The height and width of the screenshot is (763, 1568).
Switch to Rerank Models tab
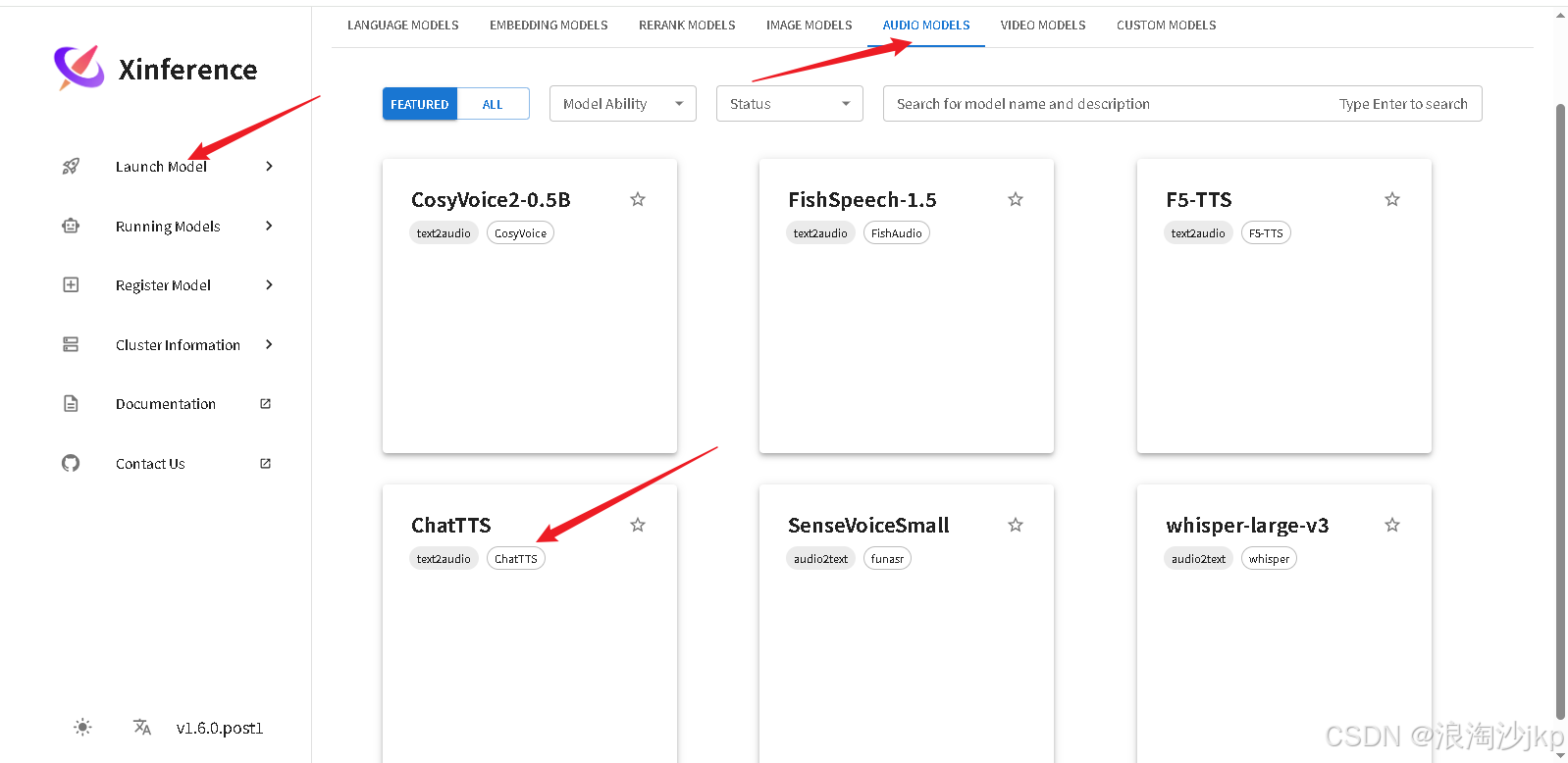[x=687, y=25]
